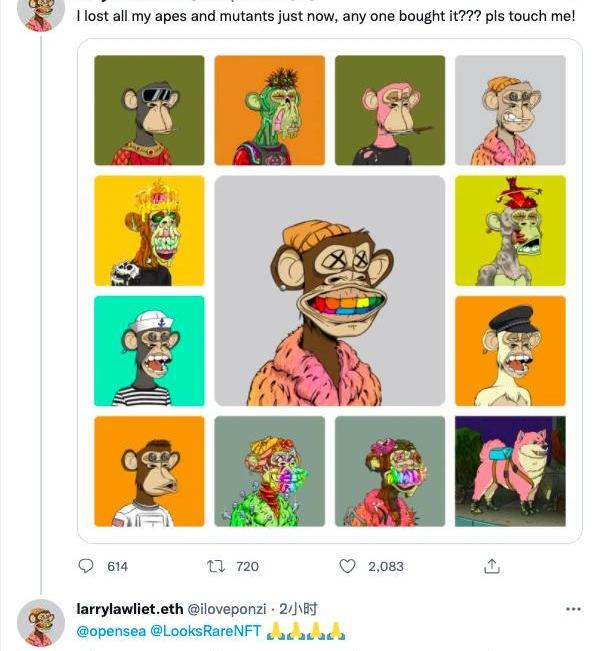The image size is (597, 651).
Task: Open the @opensea mention link
Action: [111, 631]
